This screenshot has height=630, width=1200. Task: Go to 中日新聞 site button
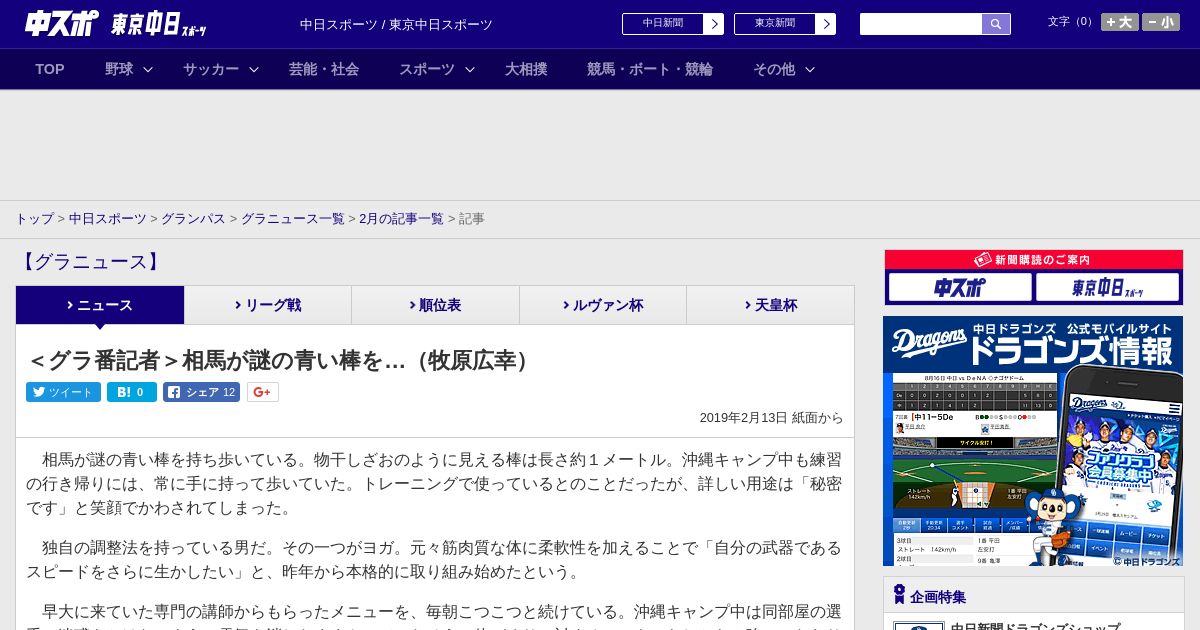click(663, 24)
